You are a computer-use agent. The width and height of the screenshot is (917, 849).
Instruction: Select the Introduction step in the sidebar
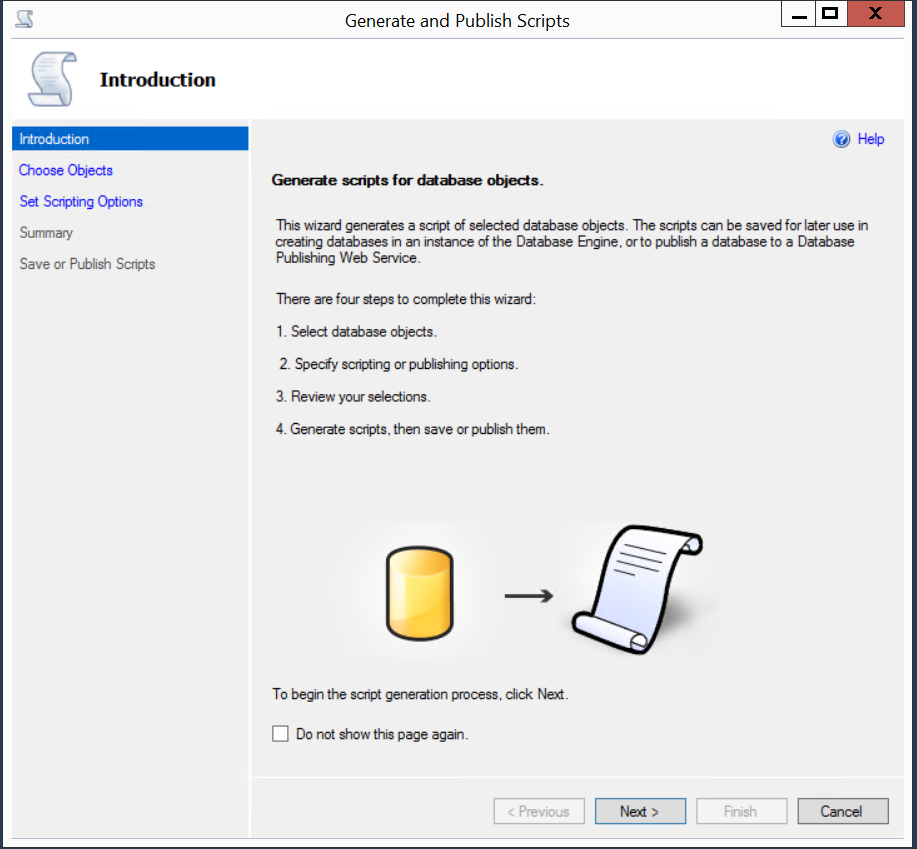(x=54, y=139)
